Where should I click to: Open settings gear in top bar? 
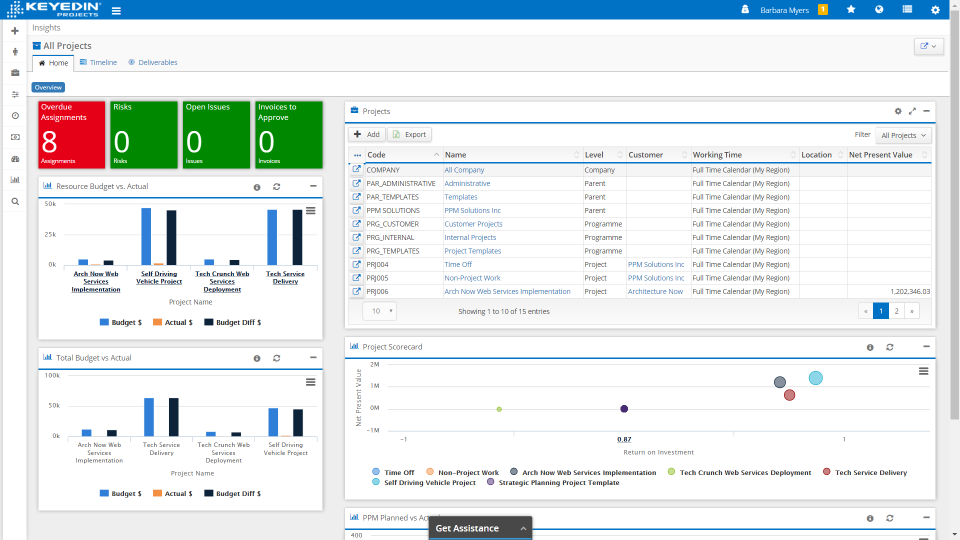(x=936, y=10)
